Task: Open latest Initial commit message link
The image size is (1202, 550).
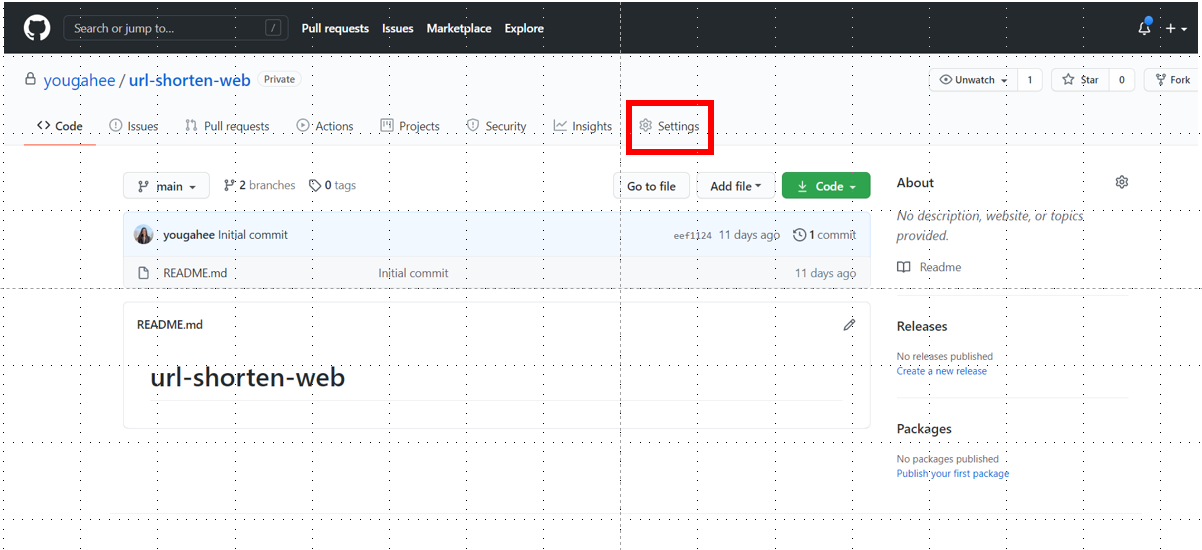Action: 253,235
